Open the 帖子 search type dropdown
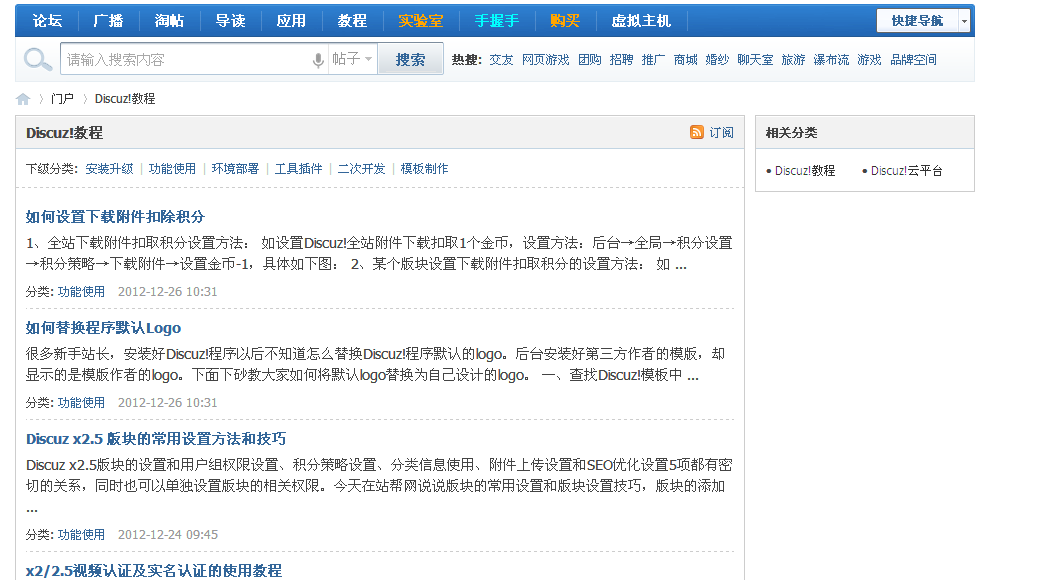This screenshot has width=1051, height=580. coord(352,59)
